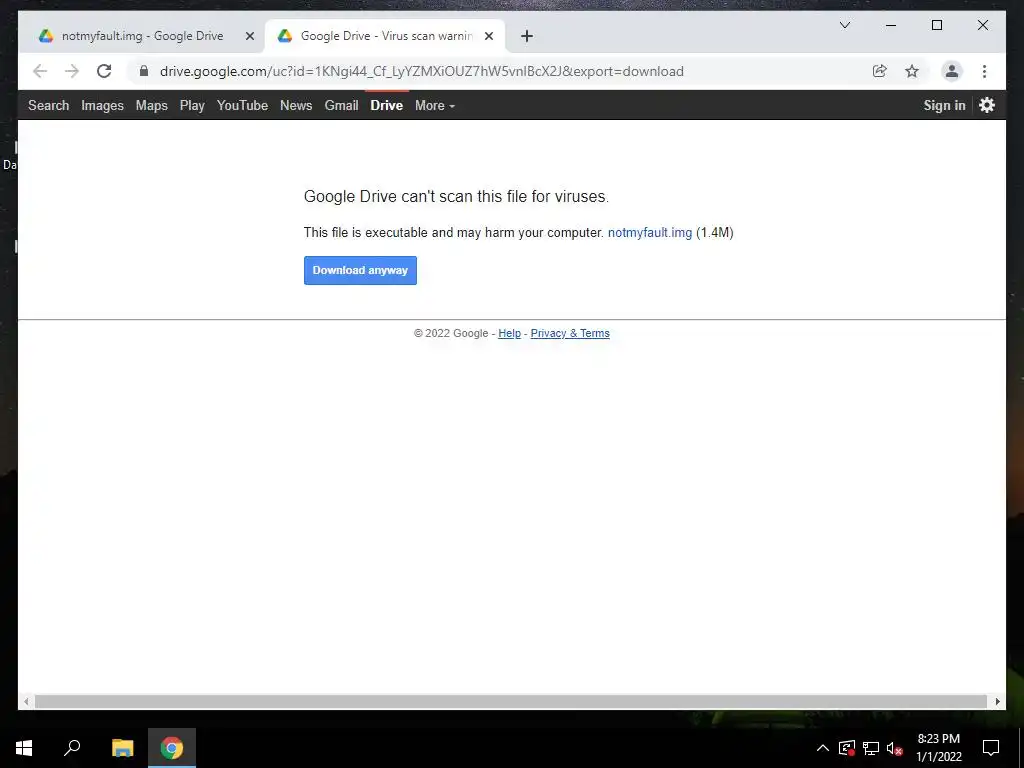
Task: Show hidden system tray icons
Action: coord(823,748)
